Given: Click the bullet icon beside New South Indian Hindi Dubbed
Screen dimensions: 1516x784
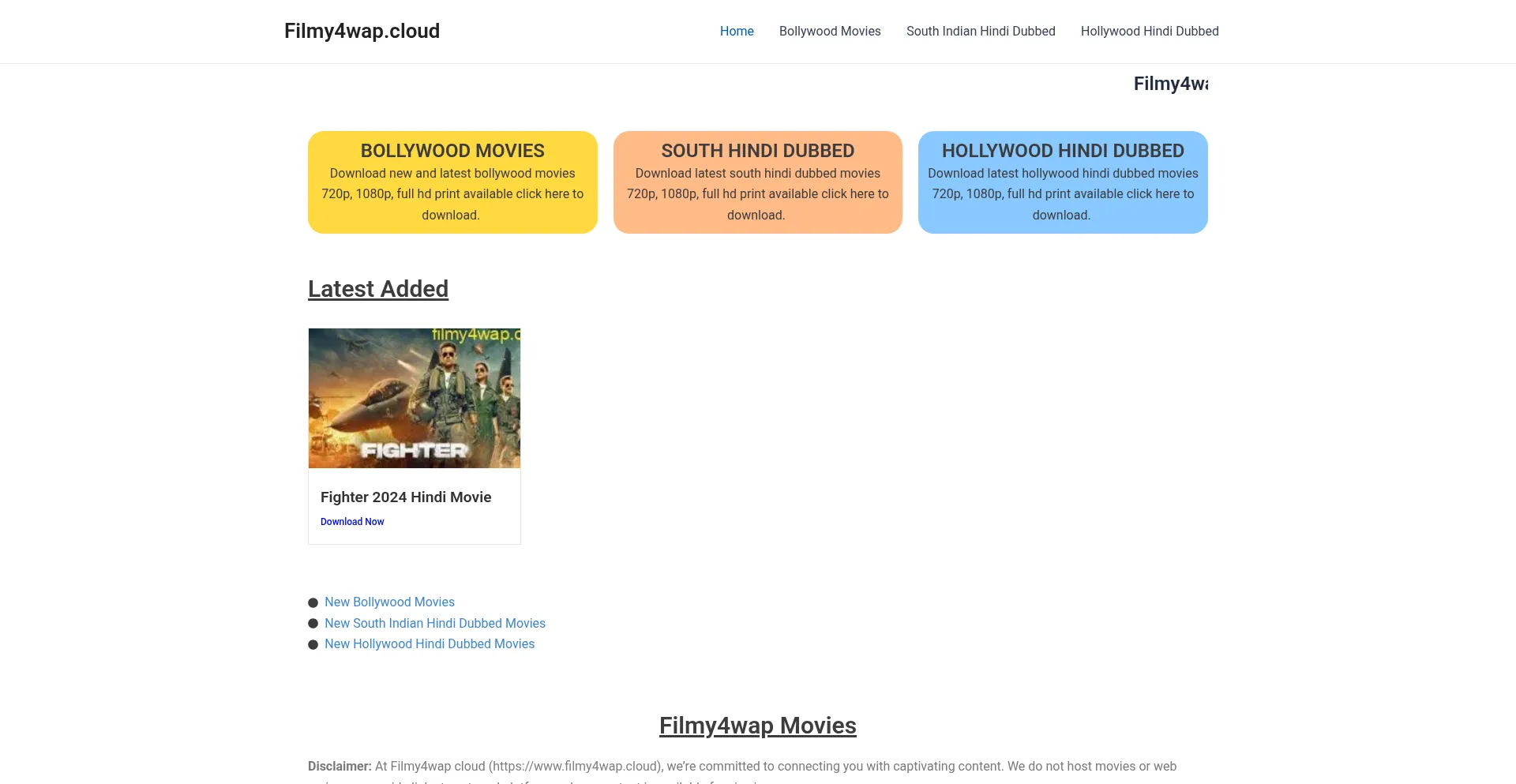Looking at the screenshot, I should point(313,624).
